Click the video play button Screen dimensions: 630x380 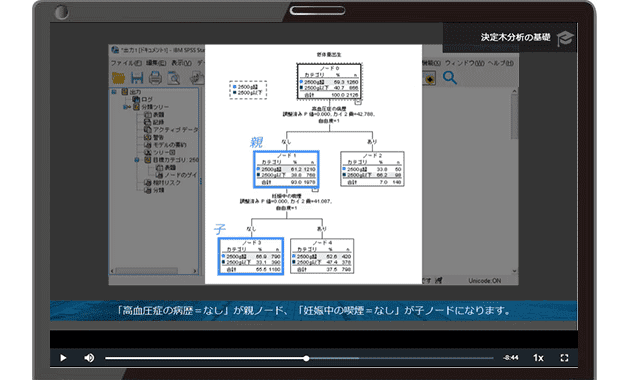63,358
